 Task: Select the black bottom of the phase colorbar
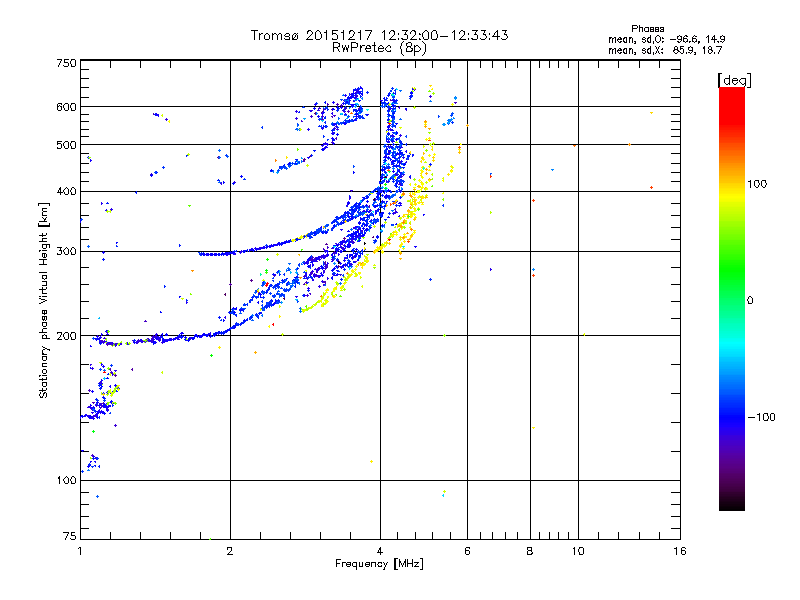(732, 503)
